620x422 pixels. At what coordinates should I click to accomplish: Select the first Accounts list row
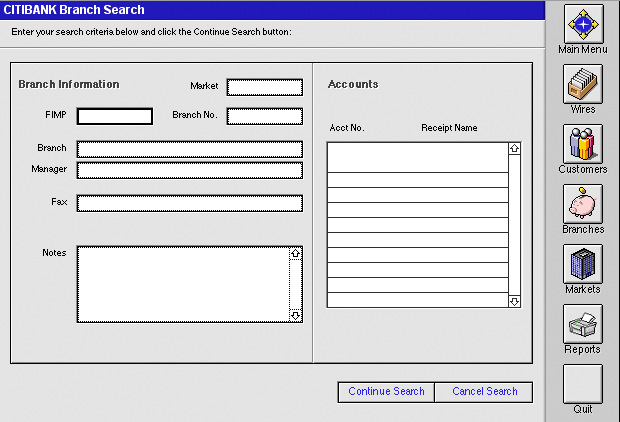point(418,157)
